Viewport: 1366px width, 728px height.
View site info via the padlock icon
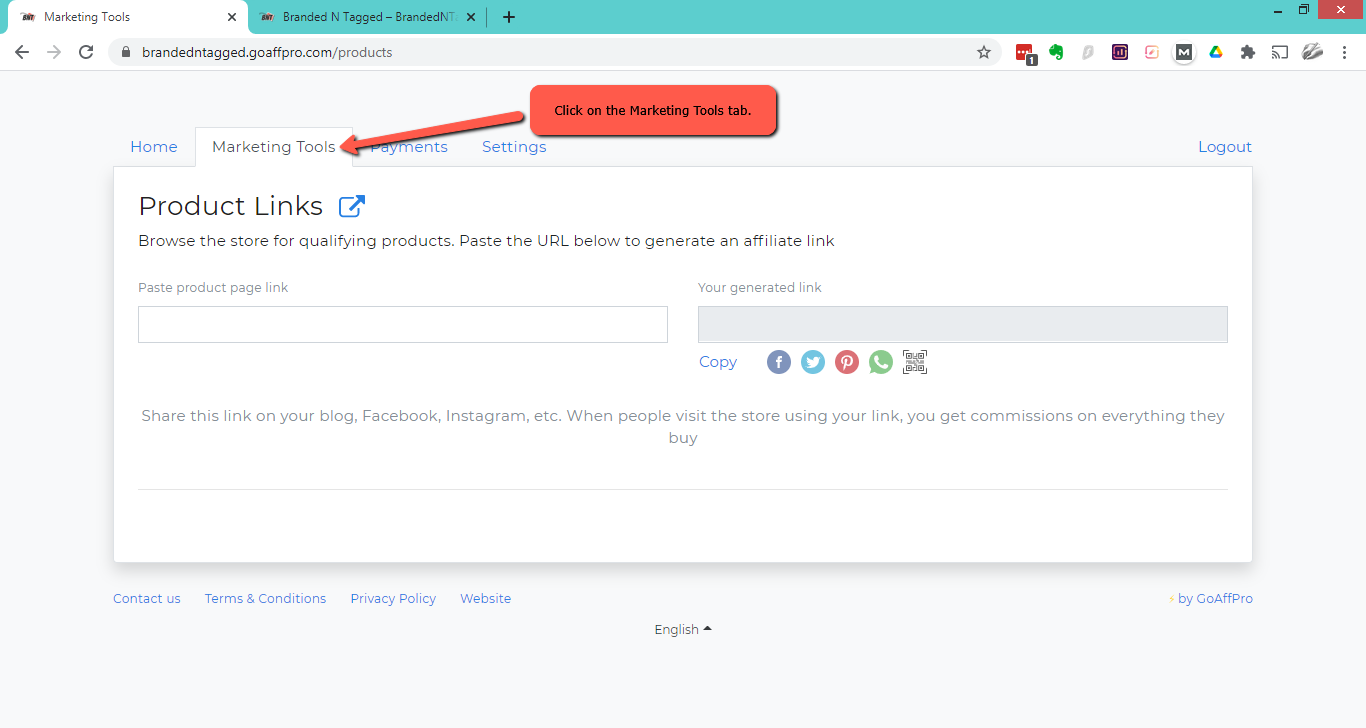126,52
